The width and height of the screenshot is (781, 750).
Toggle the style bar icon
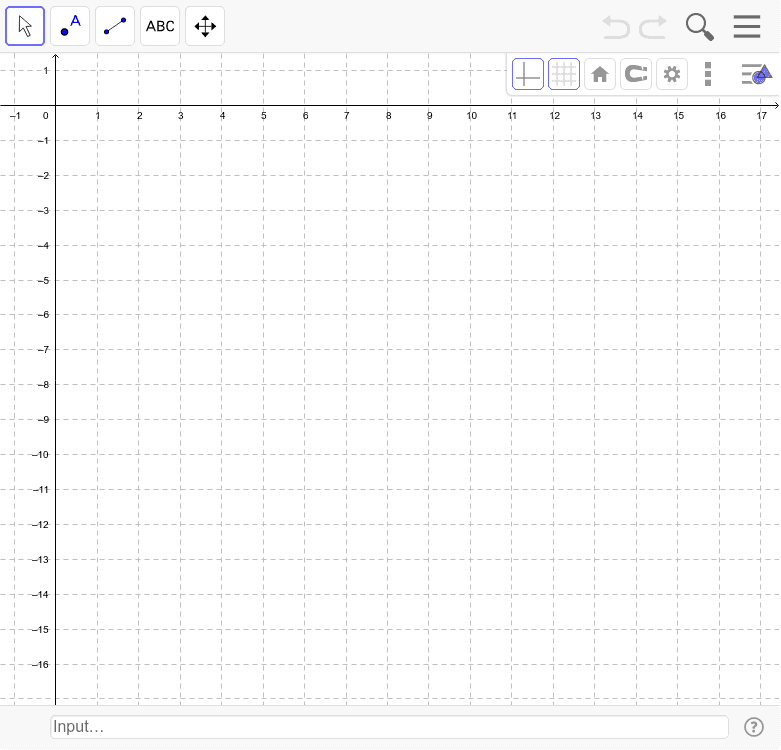[x=757, y=74]
